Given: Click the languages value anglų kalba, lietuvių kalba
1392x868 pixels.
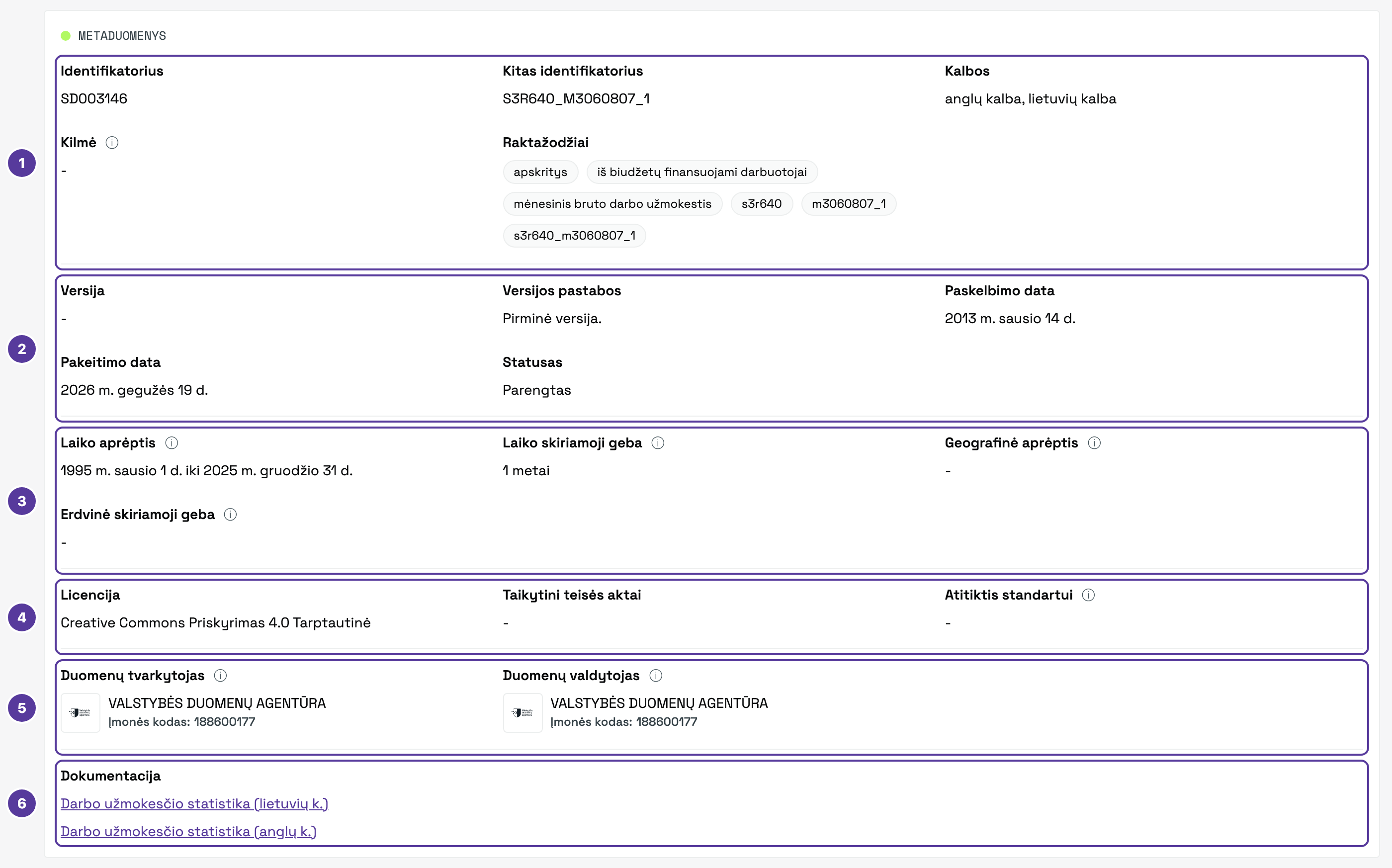Looking at the screenshot, I should 1031,99.
